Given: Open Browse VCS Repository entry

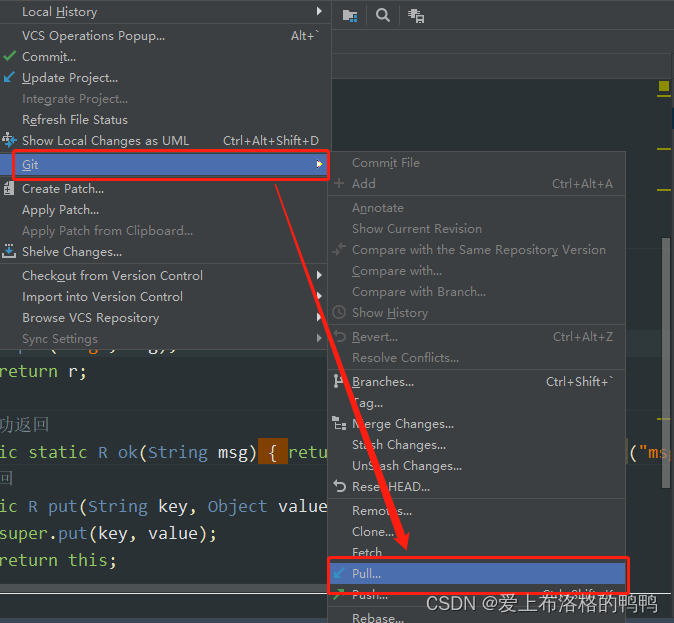Looking at the screenshot, I should pyautogui.click(x=165, y=317).
